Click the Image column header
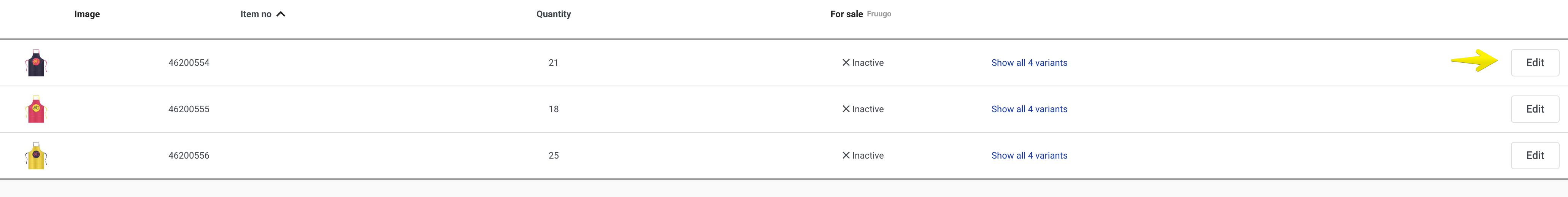1568x197 pixels. [x=87, y=14]
